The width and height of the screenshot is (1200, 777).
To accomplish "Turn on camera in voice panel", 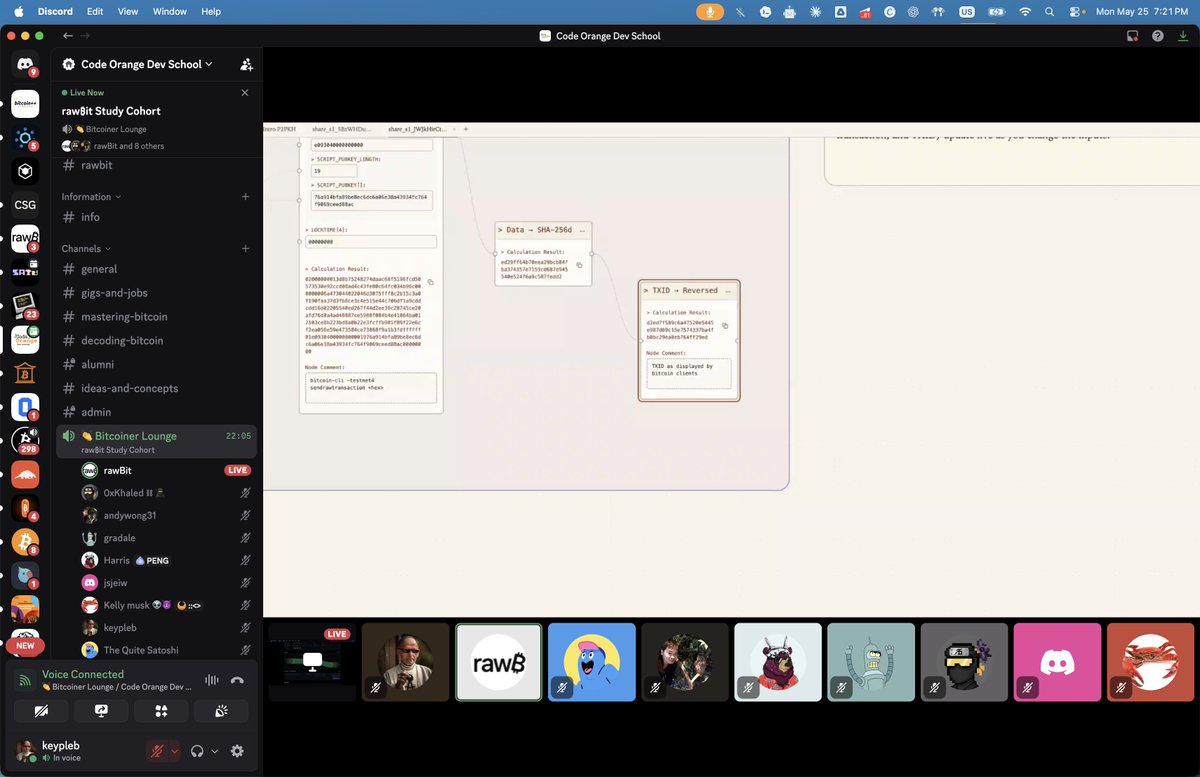I will [x=41, y=710].
